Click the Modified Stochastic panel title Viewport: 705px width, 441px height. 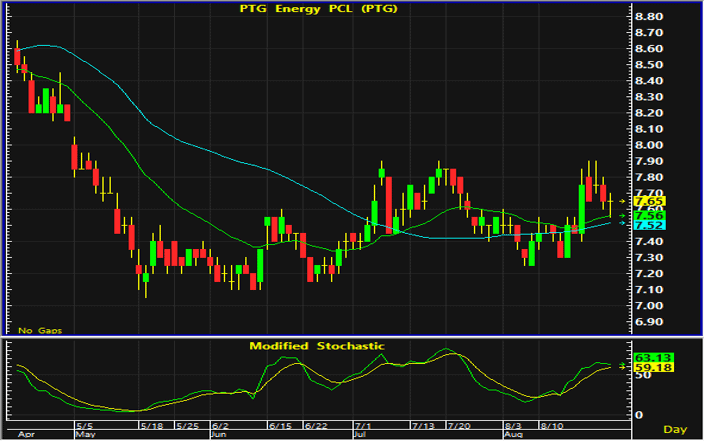coord(317,346)
